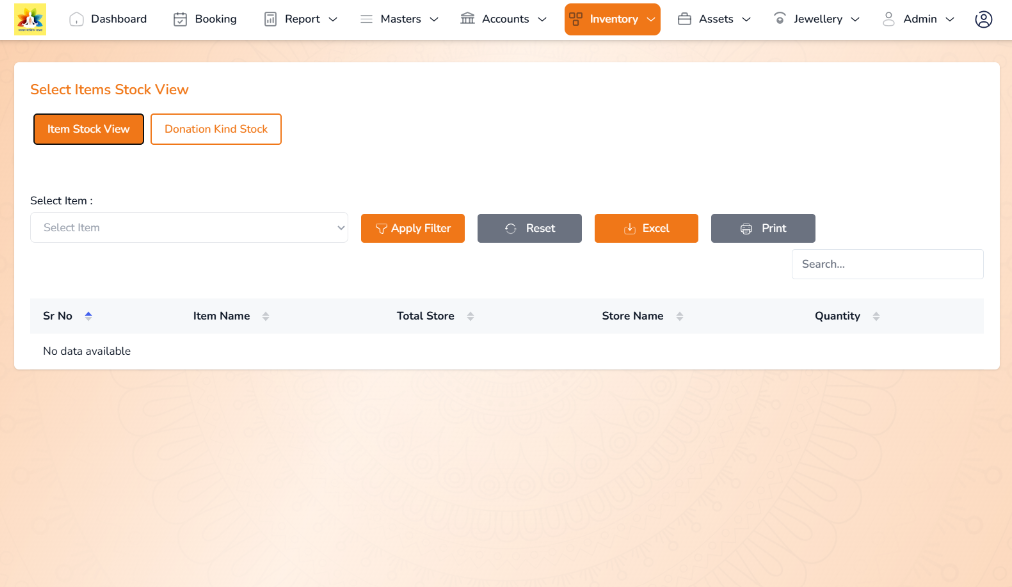Click the Accounts bank building icon
Viewport: 1012px width, 587px height.
coord(467,19)
